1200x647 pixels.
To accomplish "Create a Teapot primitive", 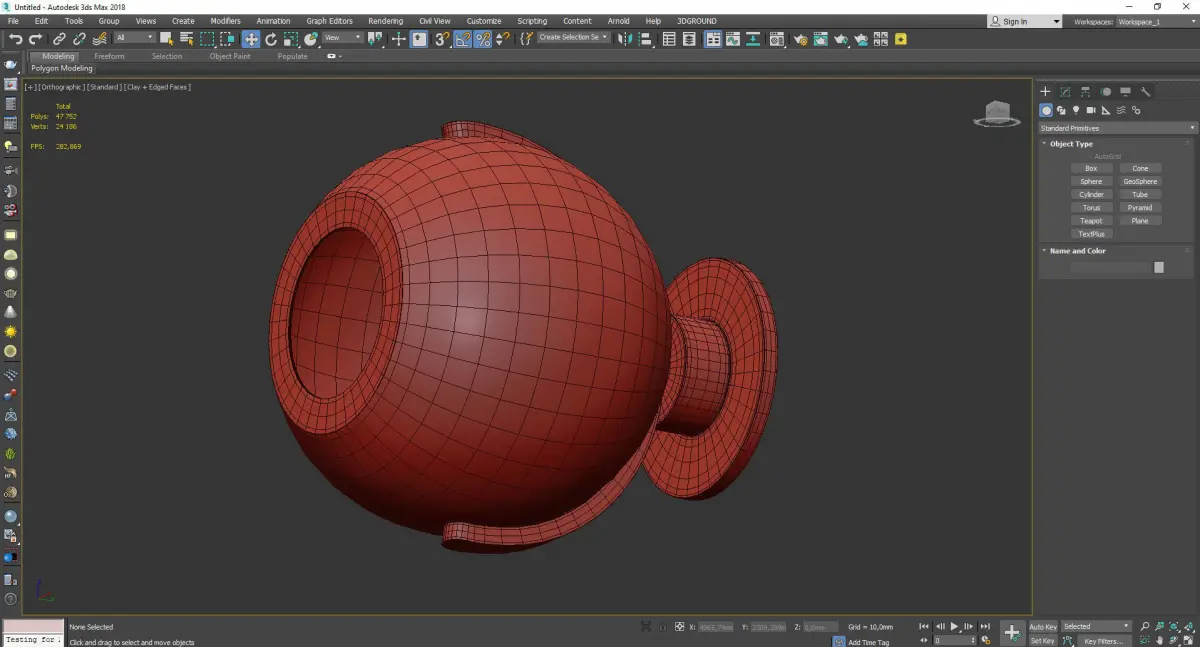I will pyautogui.click(x=1091, y=221).
